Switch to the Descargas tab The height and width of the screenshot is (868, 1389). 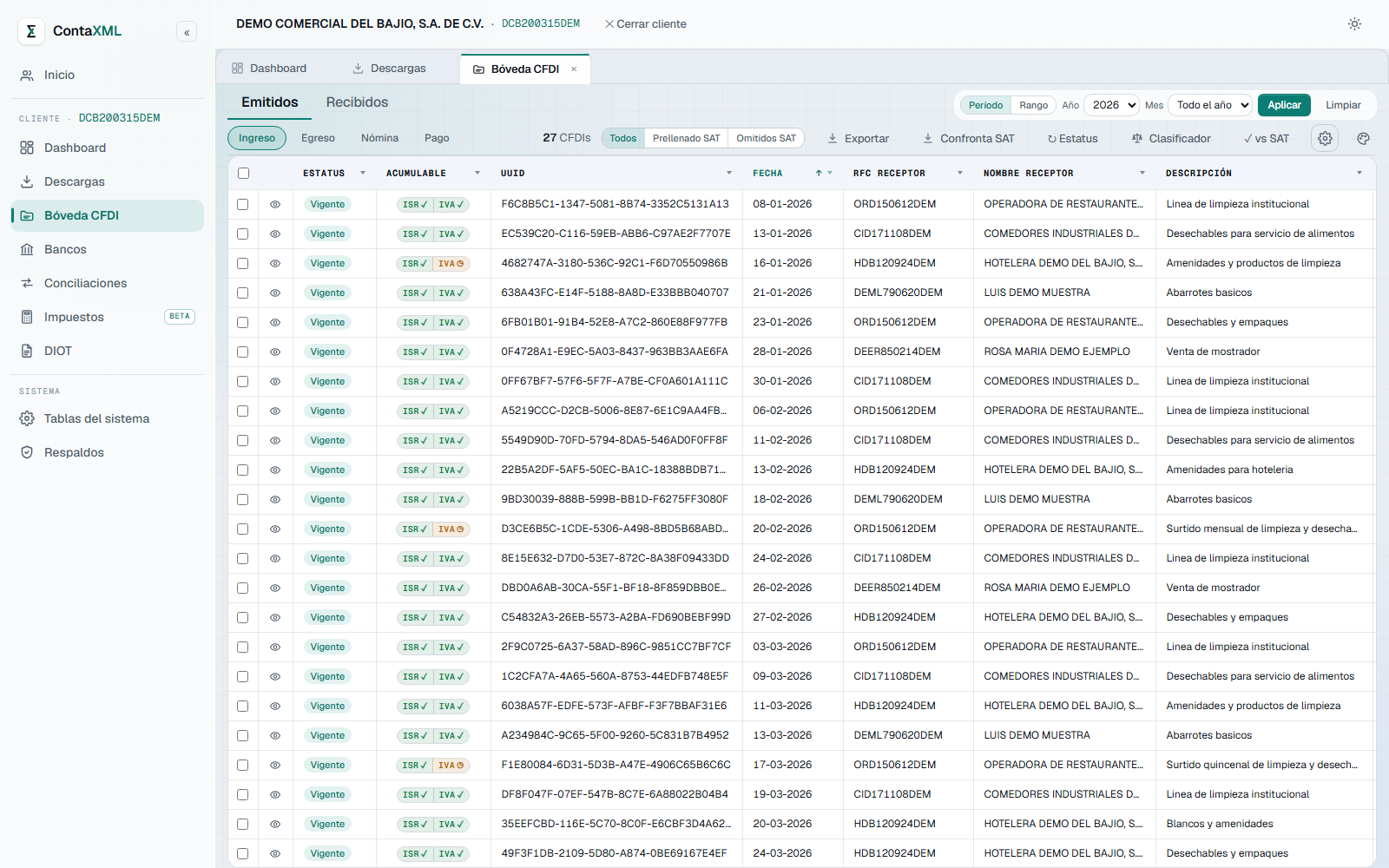[x=389, y=69]
